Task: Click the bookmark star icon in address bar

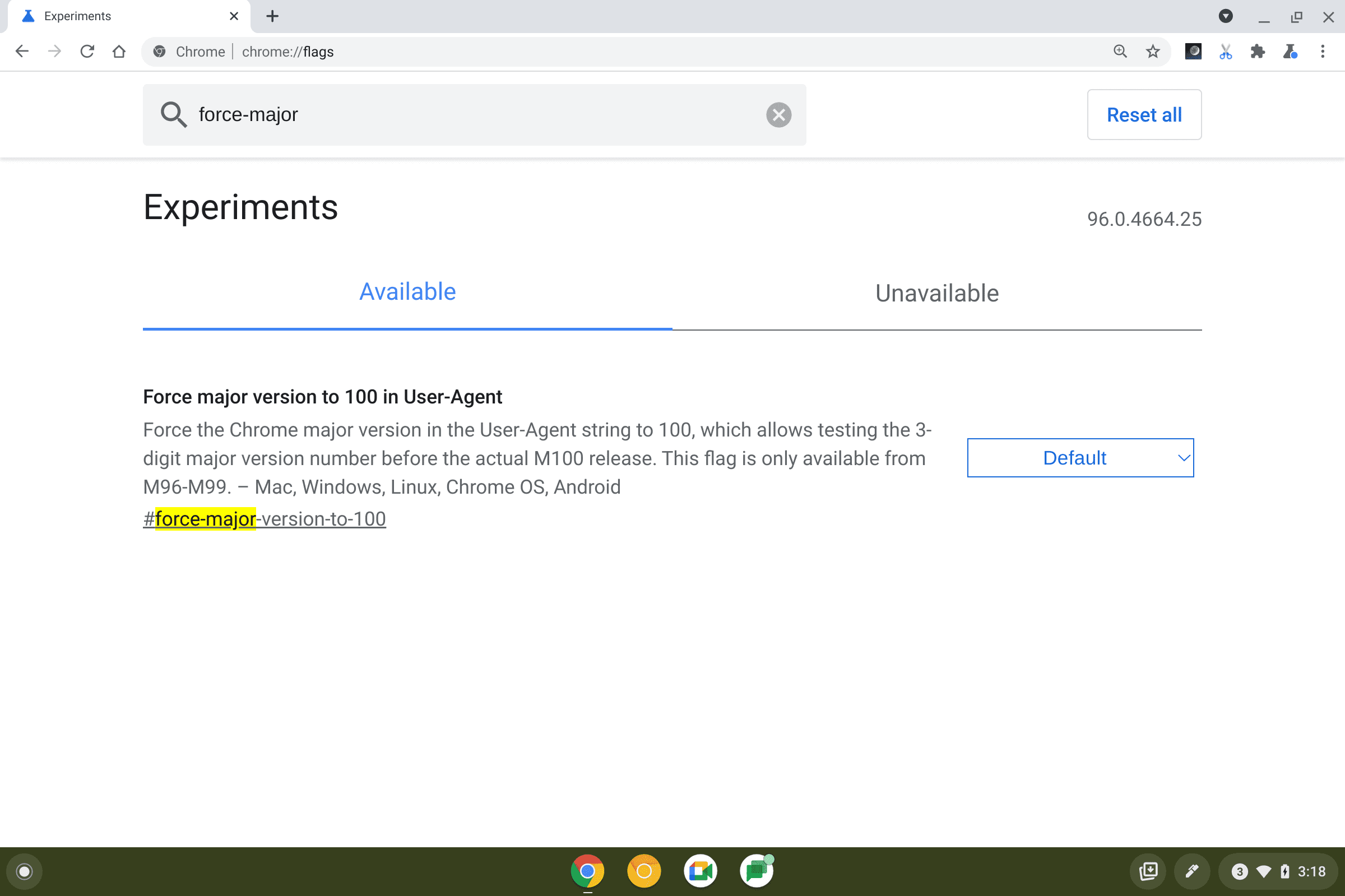Action: pos(1152,51)
